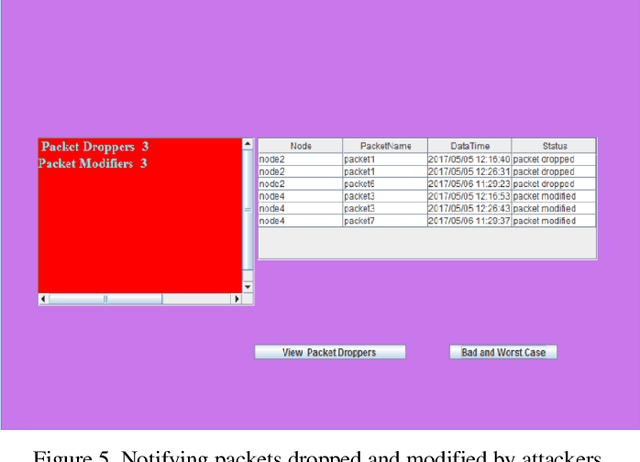
Task: Click the horizontal scrollbar thumb under the red panel
Action: [x=105, y=299]
